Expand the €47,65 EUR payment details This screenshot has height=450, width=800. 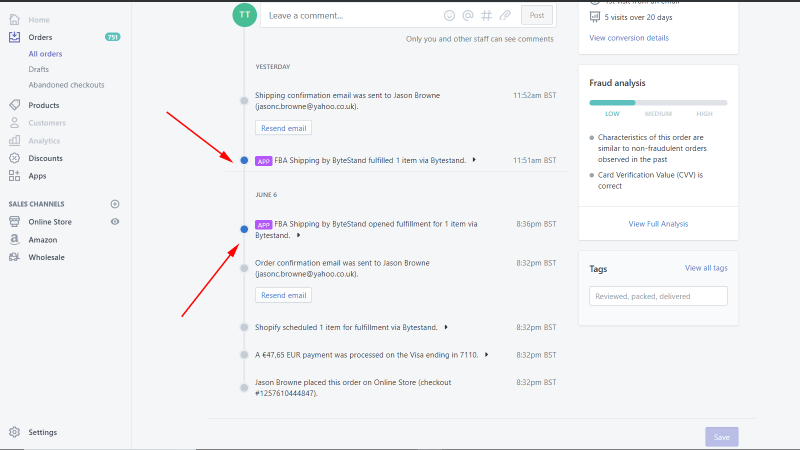(486, 355)
